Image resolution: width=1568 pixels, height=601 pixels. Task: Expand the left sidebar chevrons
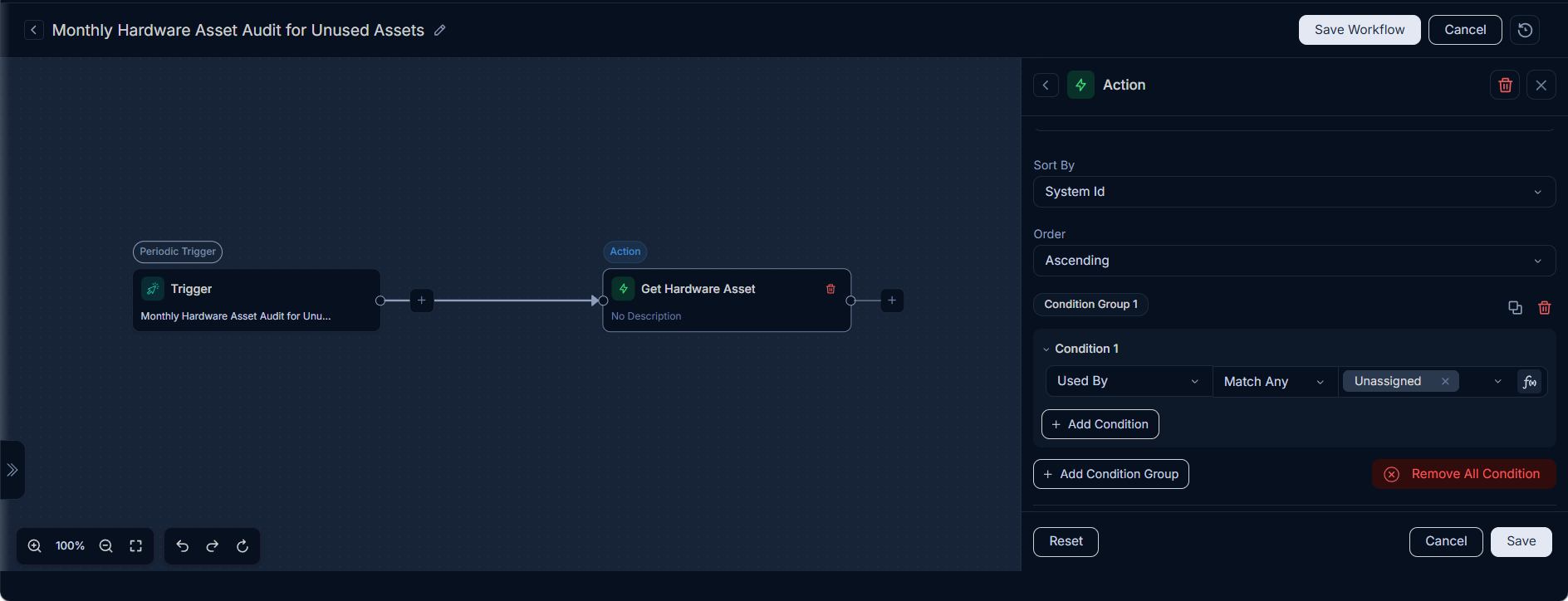pyautogui.click(x=12, y=470)
